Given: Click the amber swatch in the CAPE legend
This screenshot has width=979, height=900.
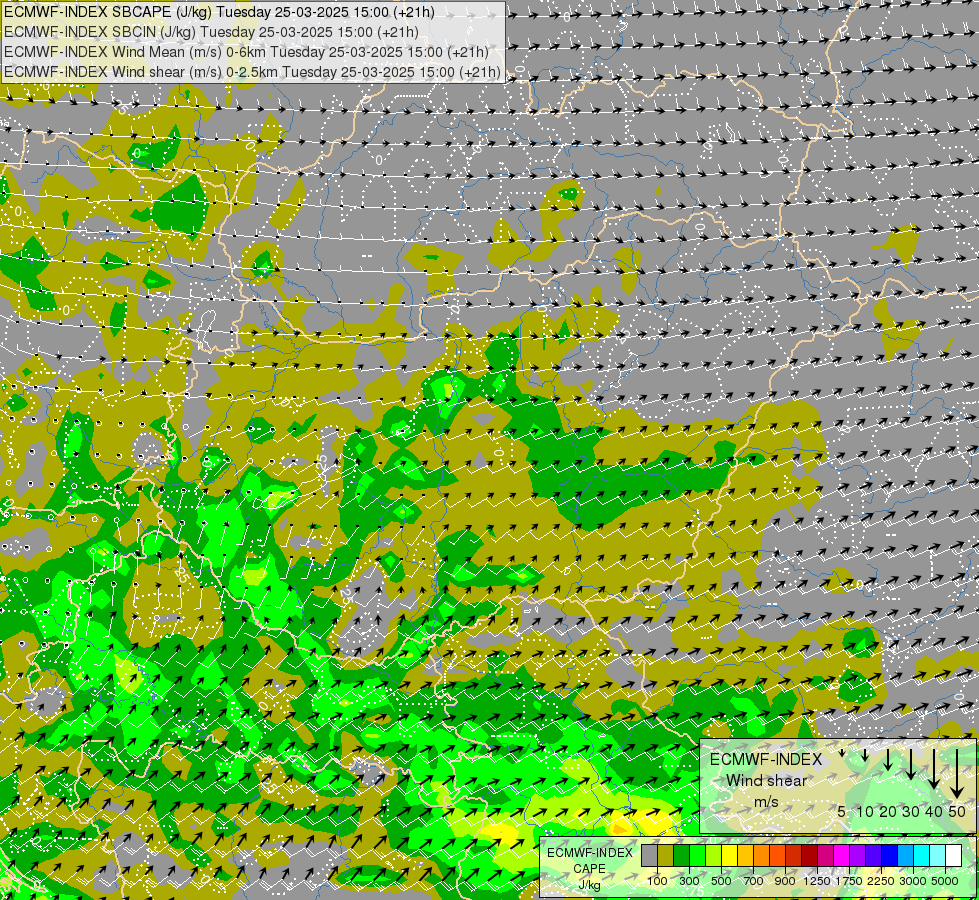Looking at the screenshot, I should click(745, 855).
